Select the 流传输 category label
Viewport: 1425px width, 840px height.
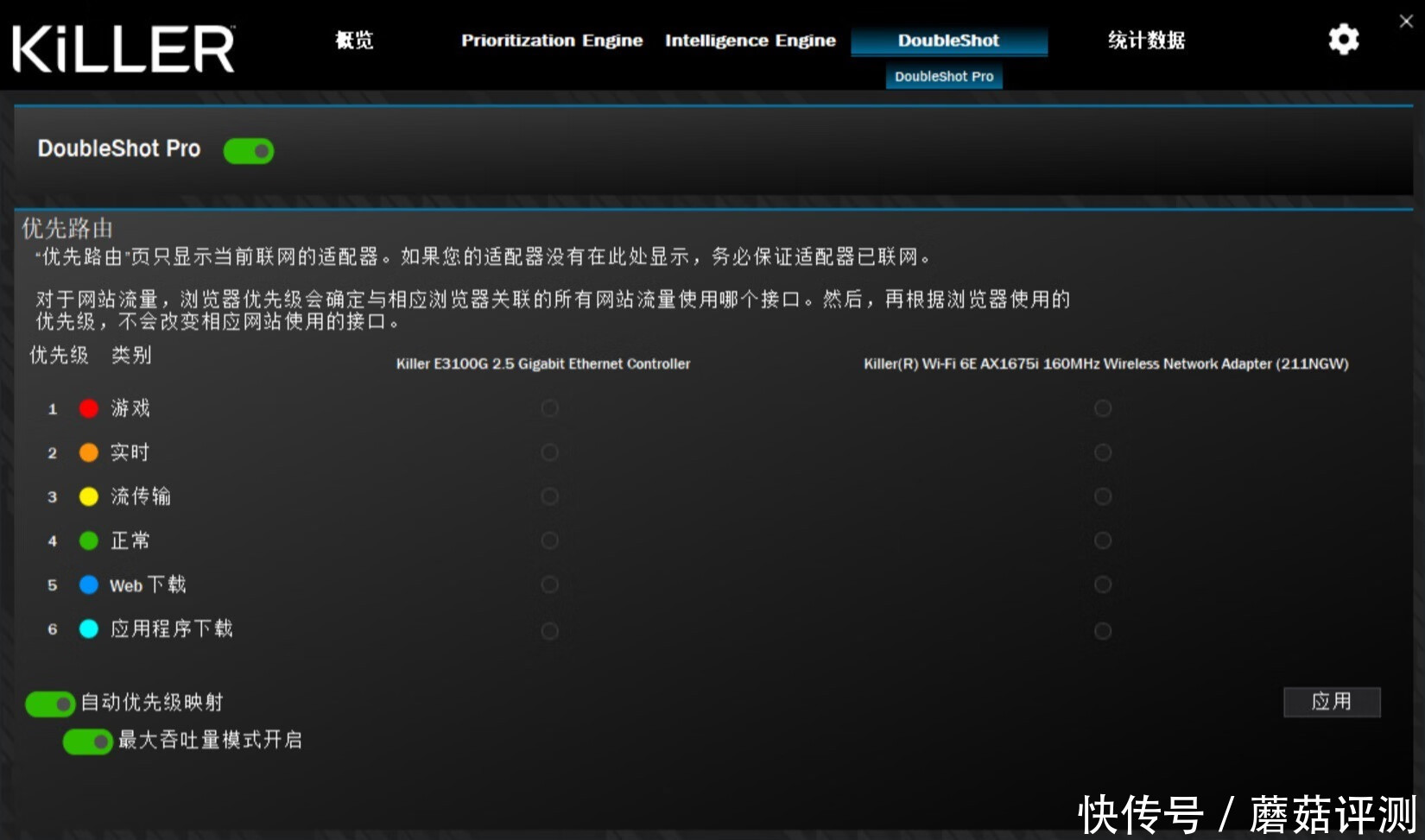[141, 496]
